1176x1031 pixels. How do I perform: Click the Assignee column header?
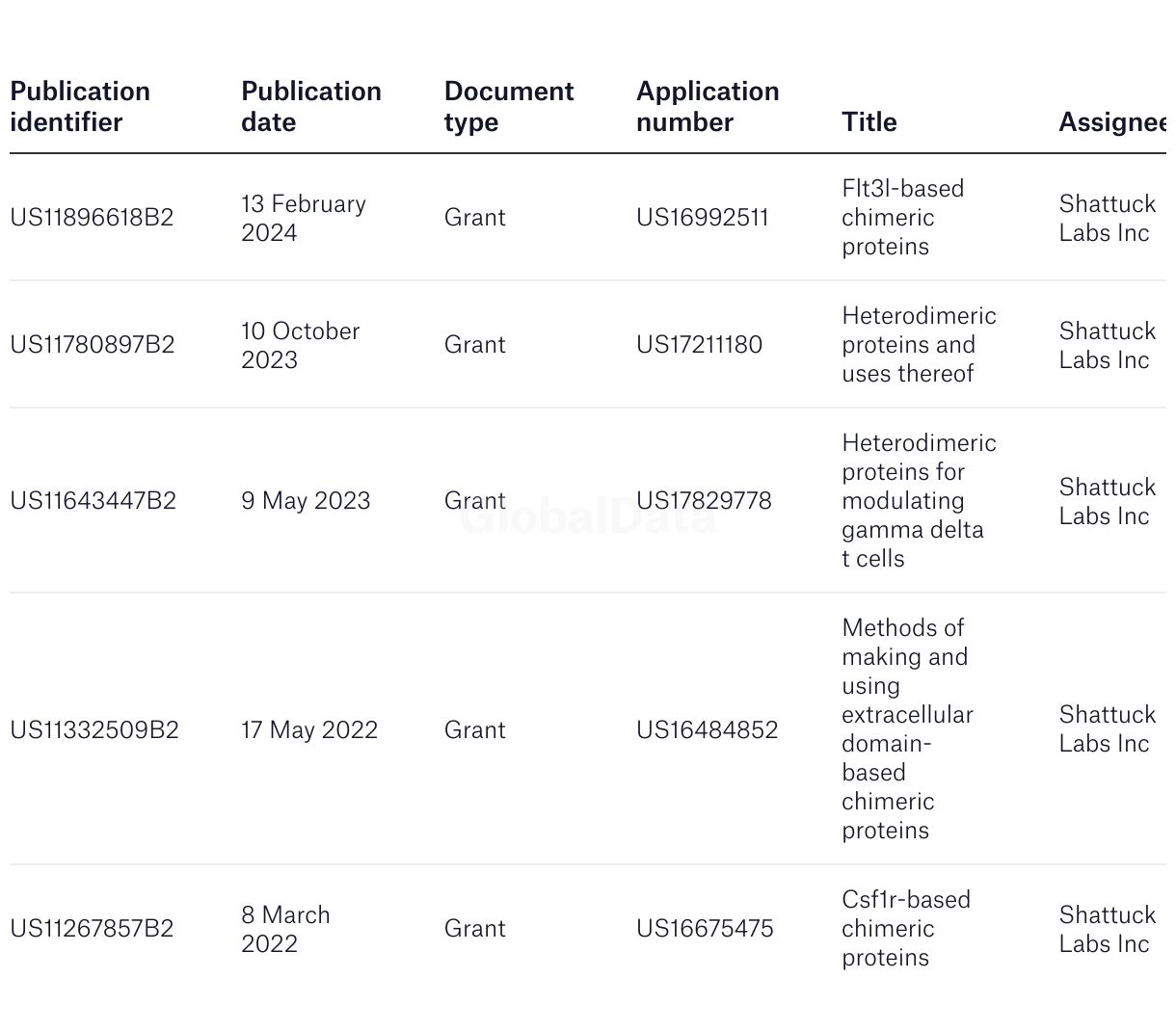pos(1112,121)
